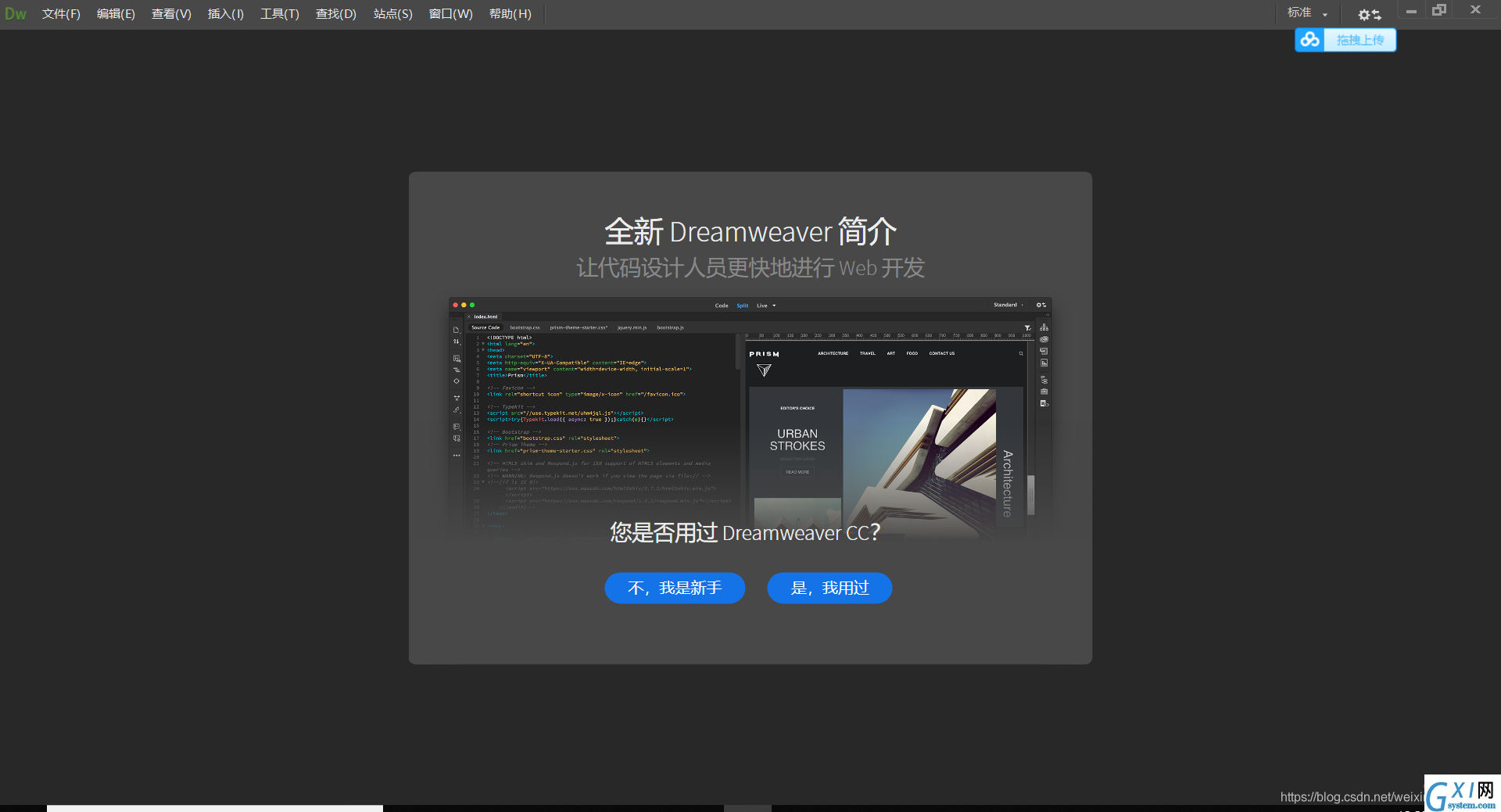Open the 帮助(H) menu

[510, 14]
